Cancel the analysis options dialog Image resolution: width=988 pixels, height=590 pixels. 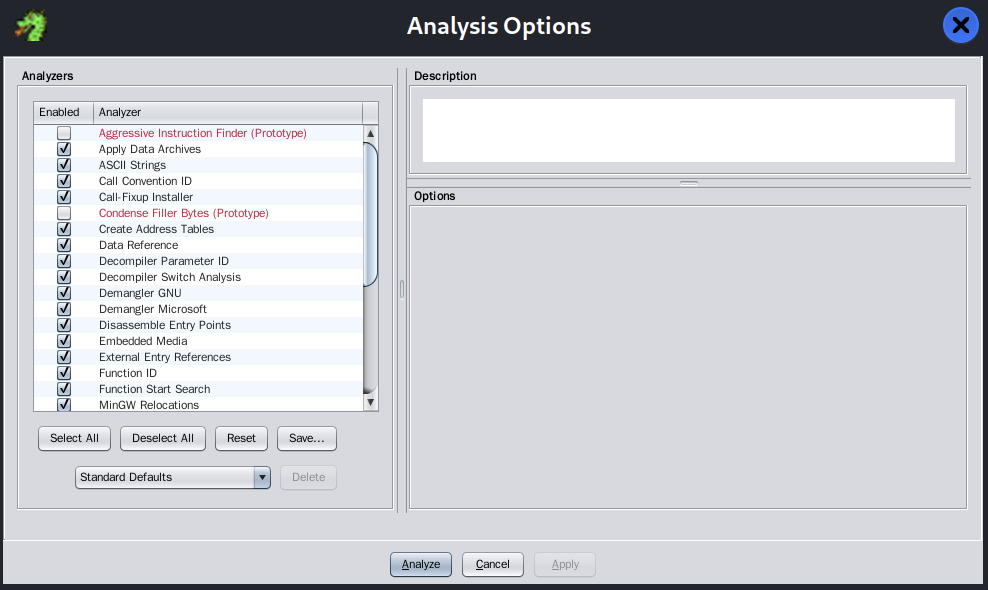click(492, 564)
